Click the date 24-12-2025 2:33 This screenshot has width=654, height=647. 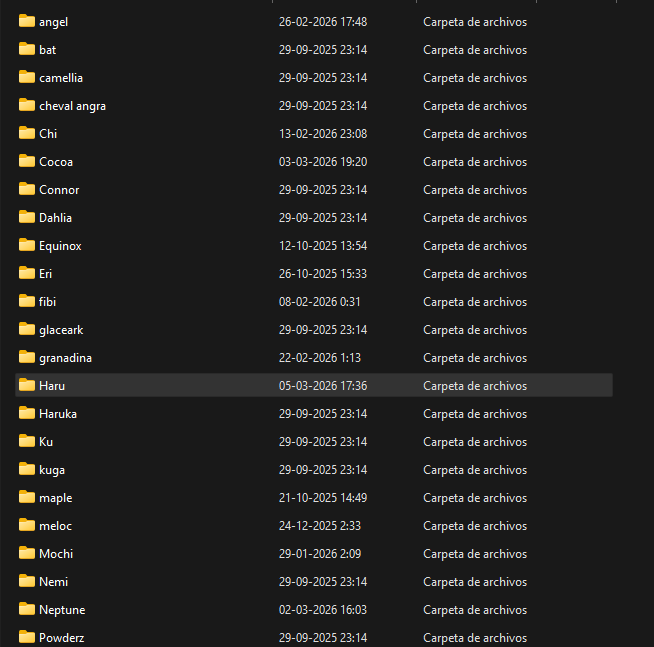coord(319,526)
